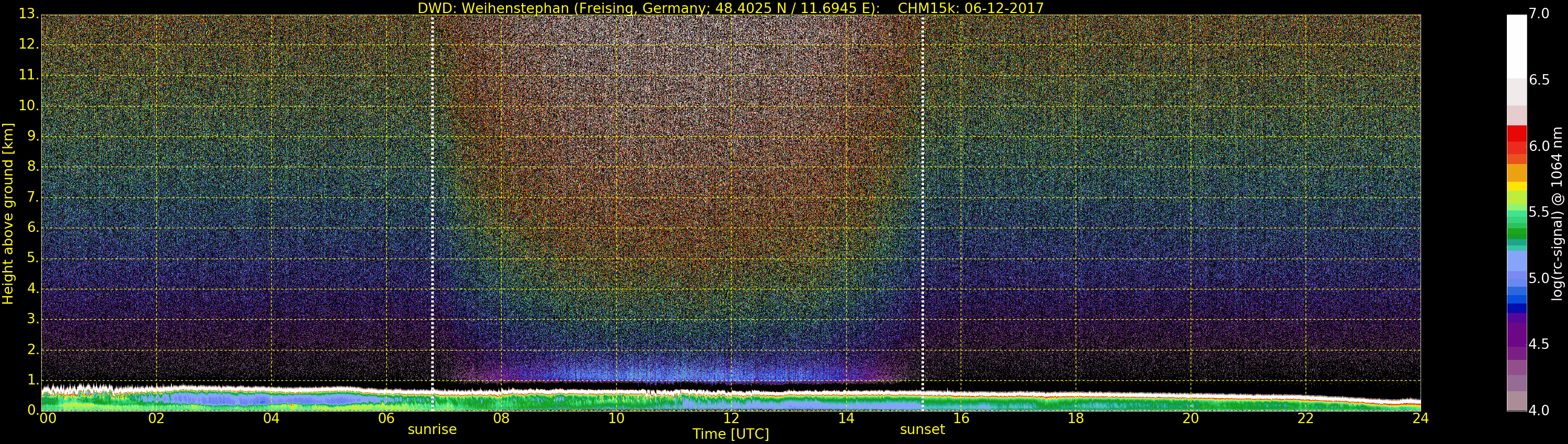Click the CHM15k: 06-12-2017 title text
Viewport: 1568px width, 444px height.
pyautogui.click(x=971, y=8)
